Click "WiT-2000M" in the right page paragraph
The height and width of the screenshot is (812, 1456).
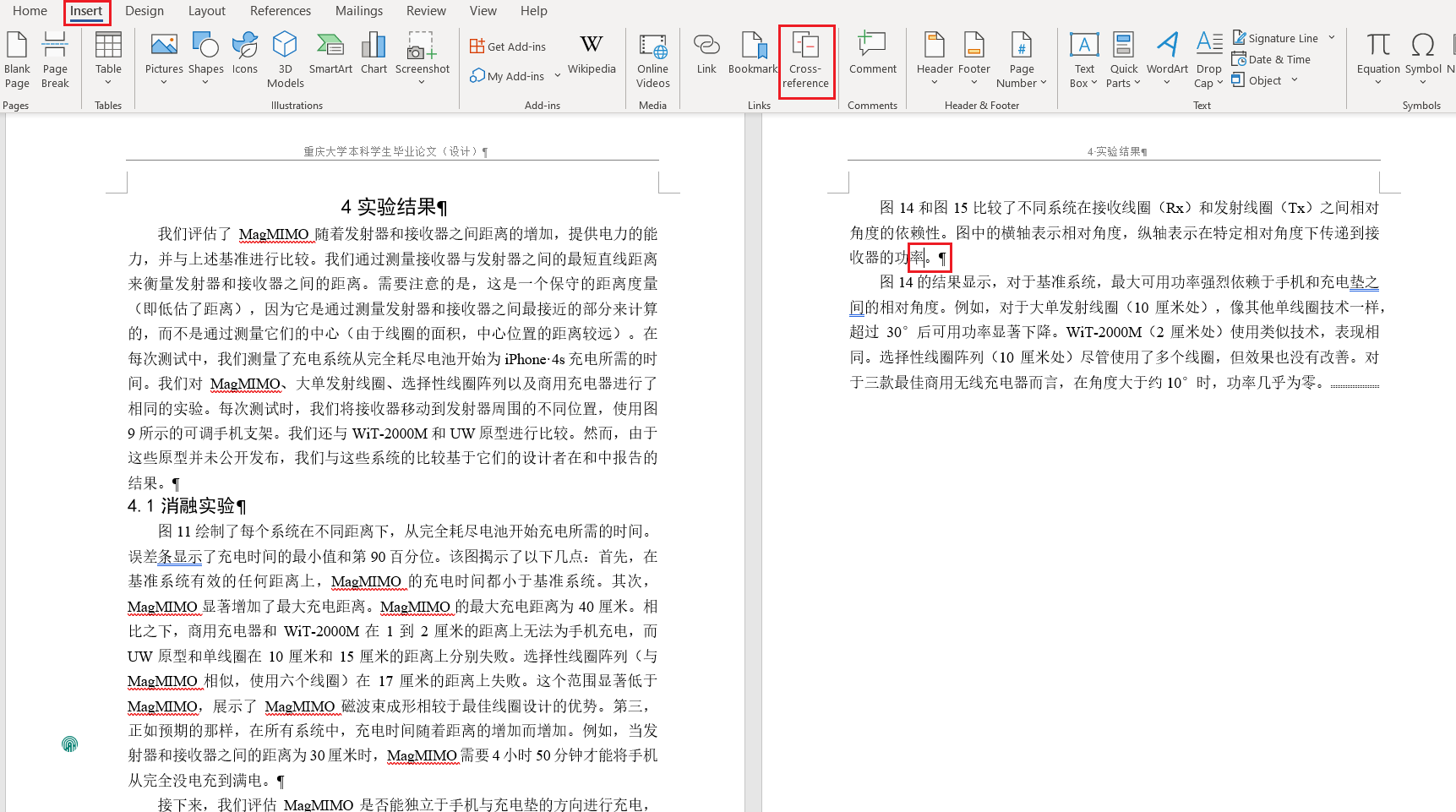click(x=1104, y=333)
